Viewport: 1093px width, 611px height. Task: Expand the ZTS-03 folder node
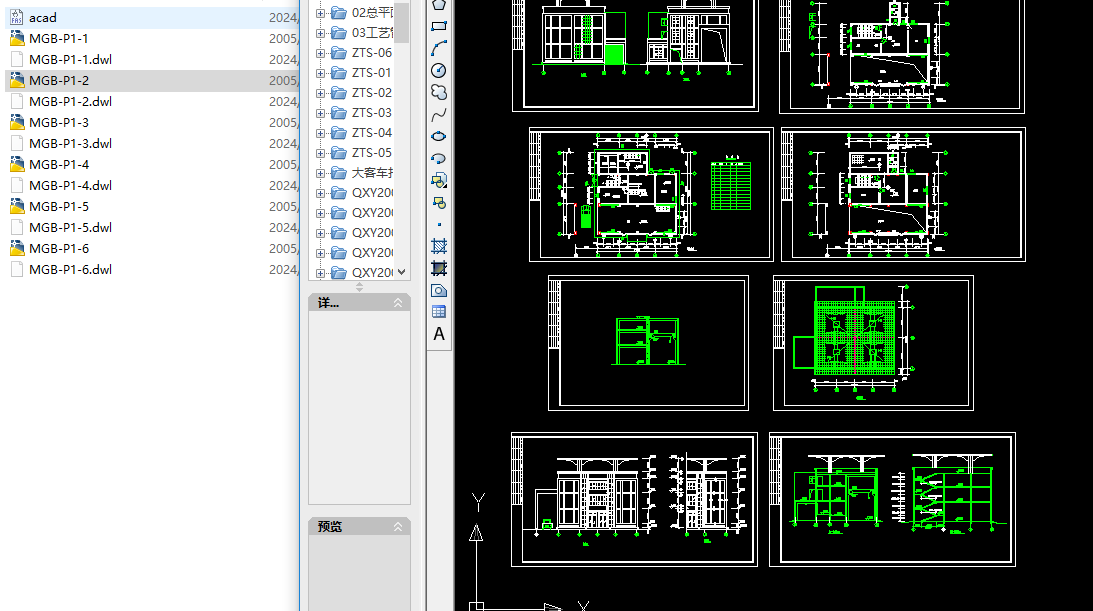pyautogui.click(x=320, y=113)
